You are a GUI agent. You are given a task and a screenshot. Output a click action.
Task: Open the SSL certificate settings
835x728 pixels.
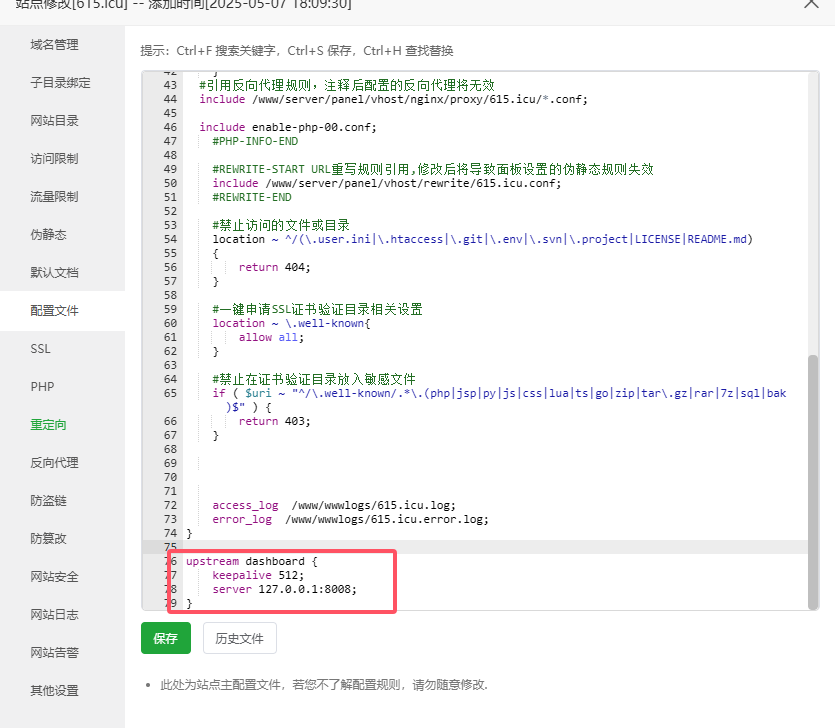coord(41,349)
